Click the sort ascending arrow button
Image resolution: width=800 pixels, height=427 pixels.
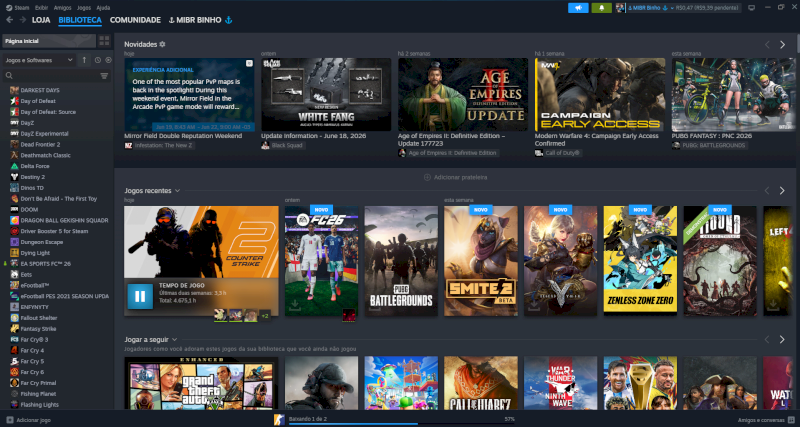(x=84, y=60)
